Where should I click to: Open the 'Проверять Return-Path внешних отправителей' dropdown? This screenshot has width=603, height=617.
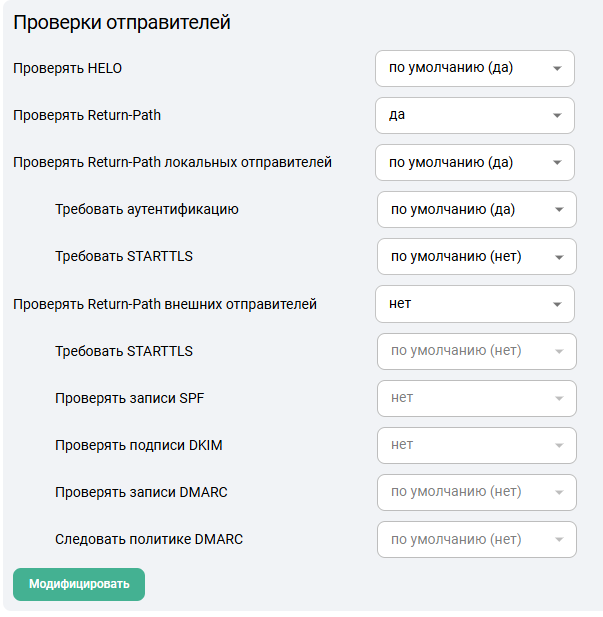click(475, 303)
